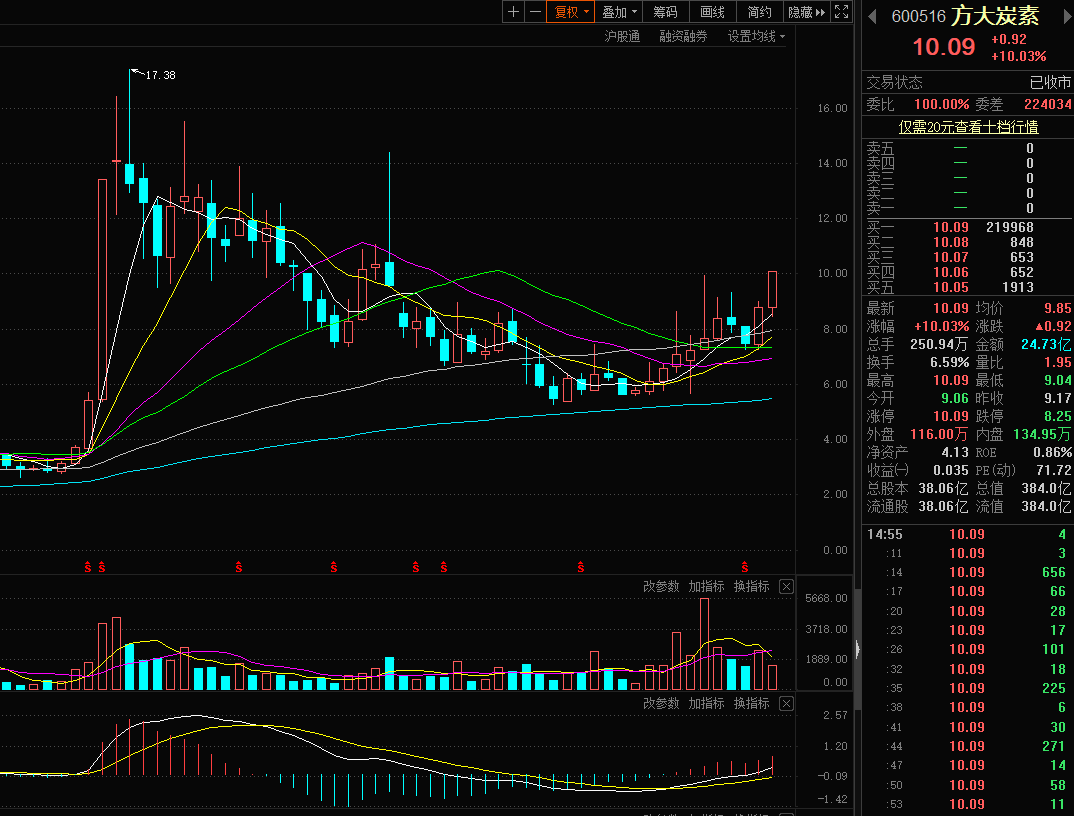Zoom in chart with plus button
Viewport: 1074px width, 816px height.
click(x=513, y=12)
